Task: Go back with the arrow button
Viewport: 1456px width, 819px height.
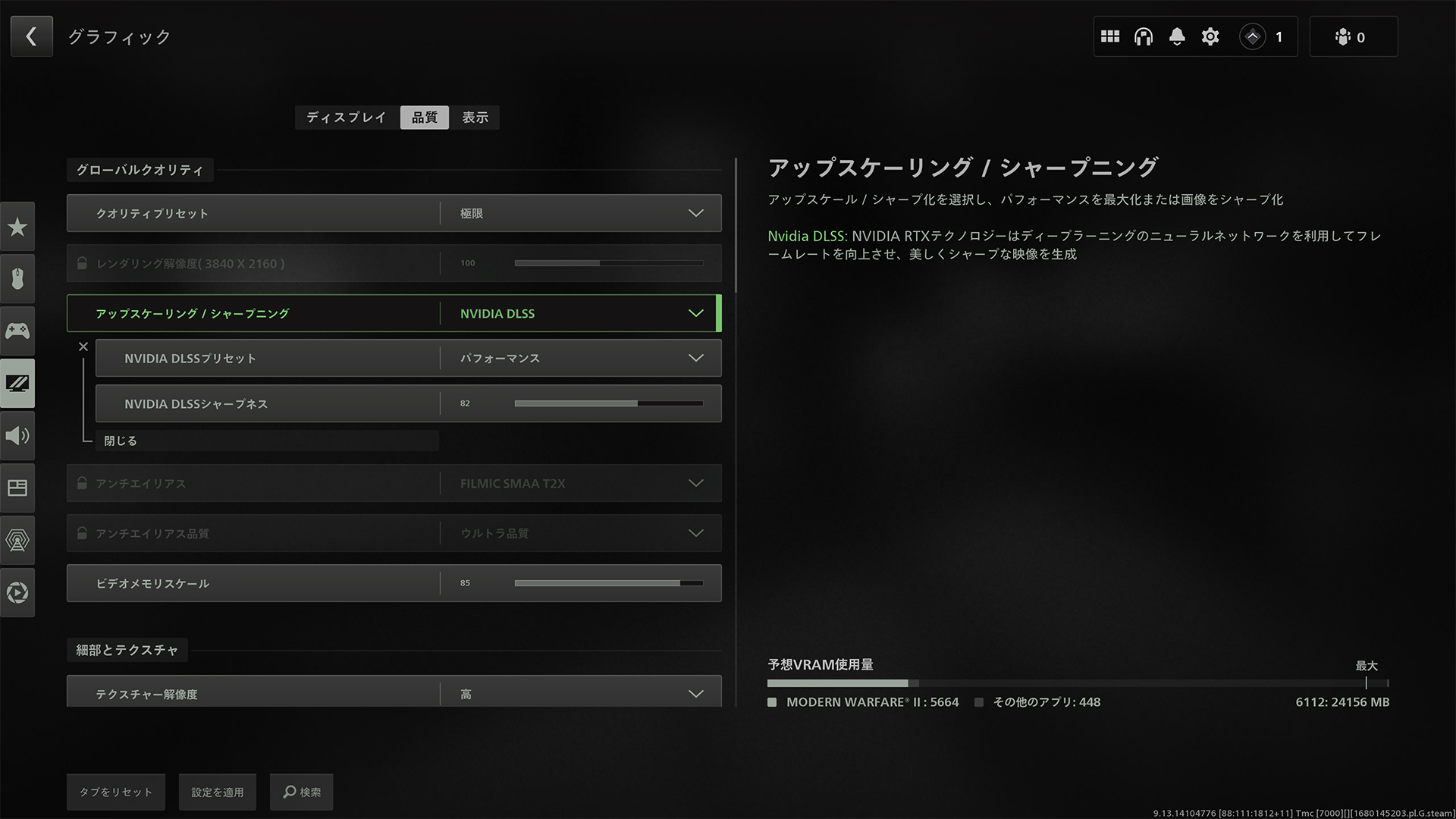Action: point(32,36)
